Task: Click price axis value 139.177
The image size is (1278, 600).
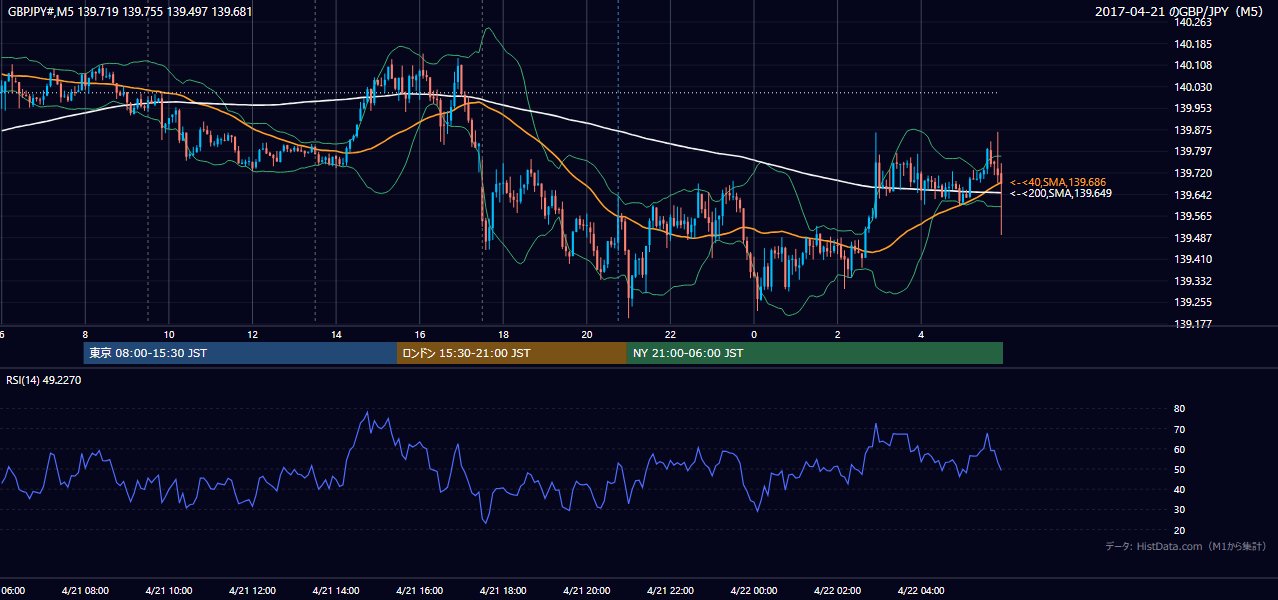Action: 1195,324
